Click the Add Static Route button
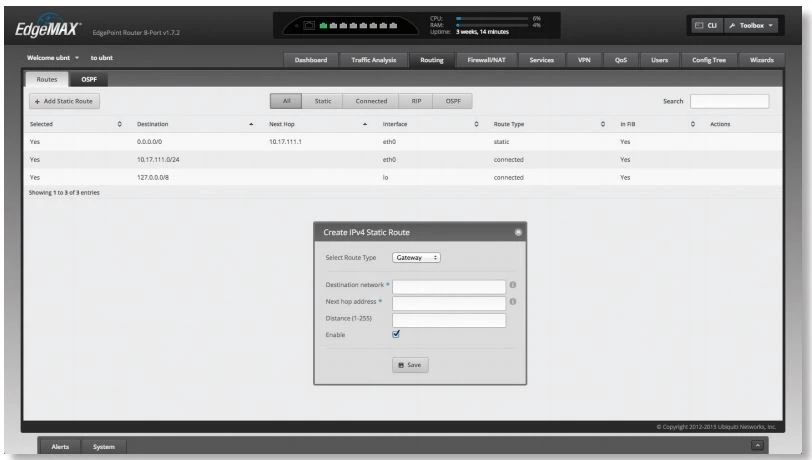 (65, 101)
